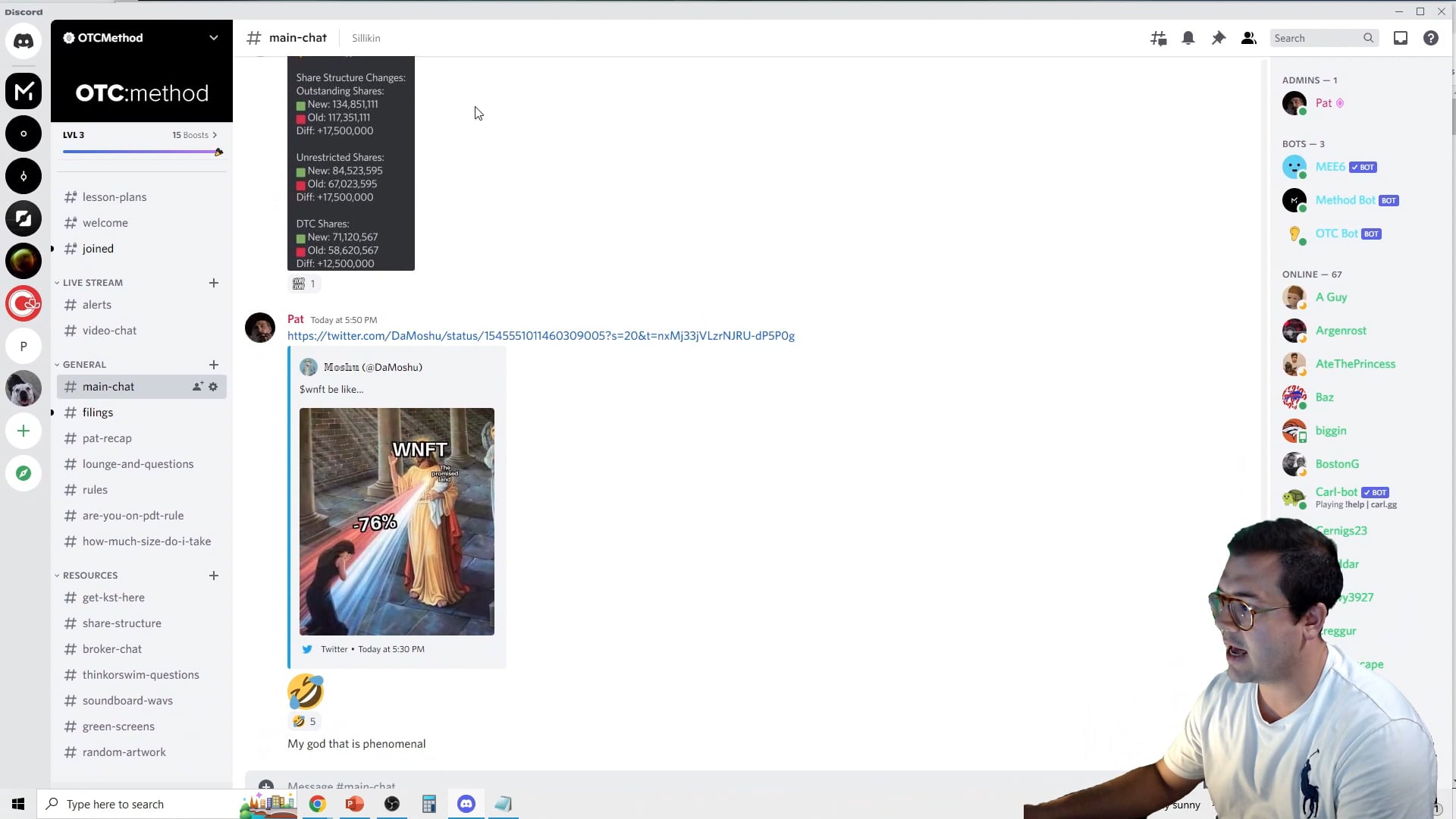The image size is (1456, 819).
Task: Open the share-structure channel
Action: tap(142, 623)
